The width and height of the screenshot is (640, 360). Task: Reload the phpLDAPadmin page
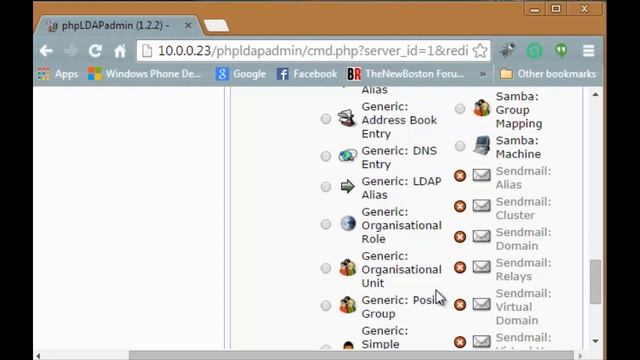(x=96, y=51)
